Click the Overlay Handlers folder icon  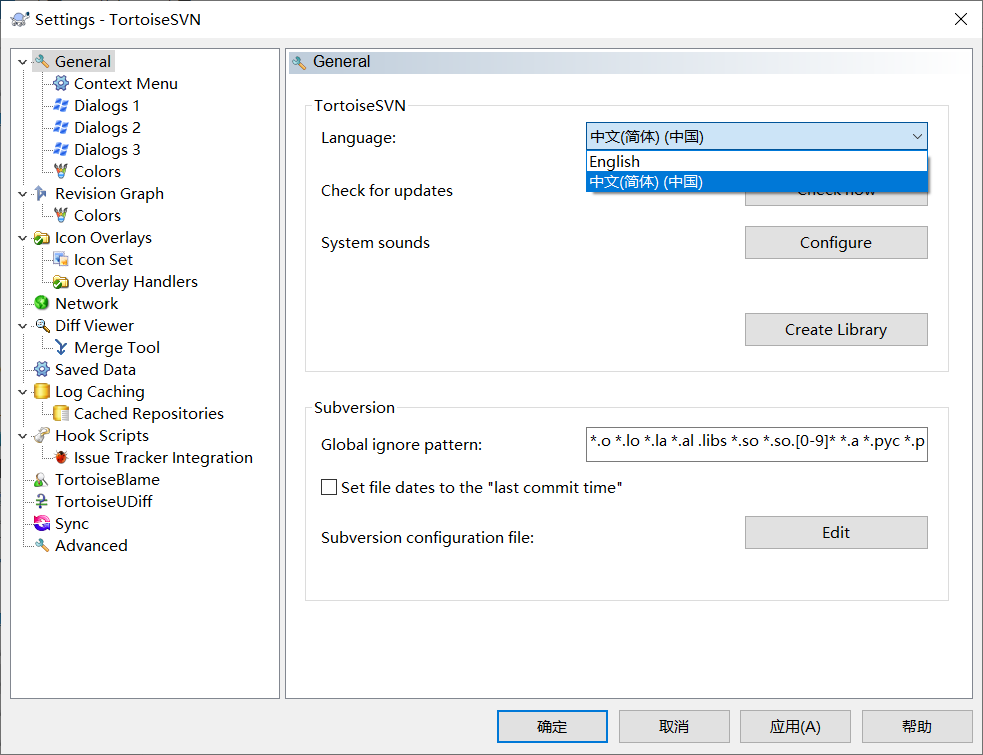point(61,282)
